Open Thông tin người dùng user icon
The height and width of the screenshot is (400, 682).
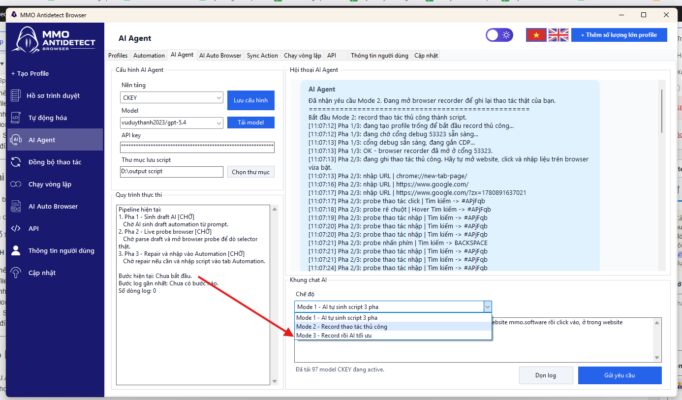pyautogui.click(x=16, y=250)
